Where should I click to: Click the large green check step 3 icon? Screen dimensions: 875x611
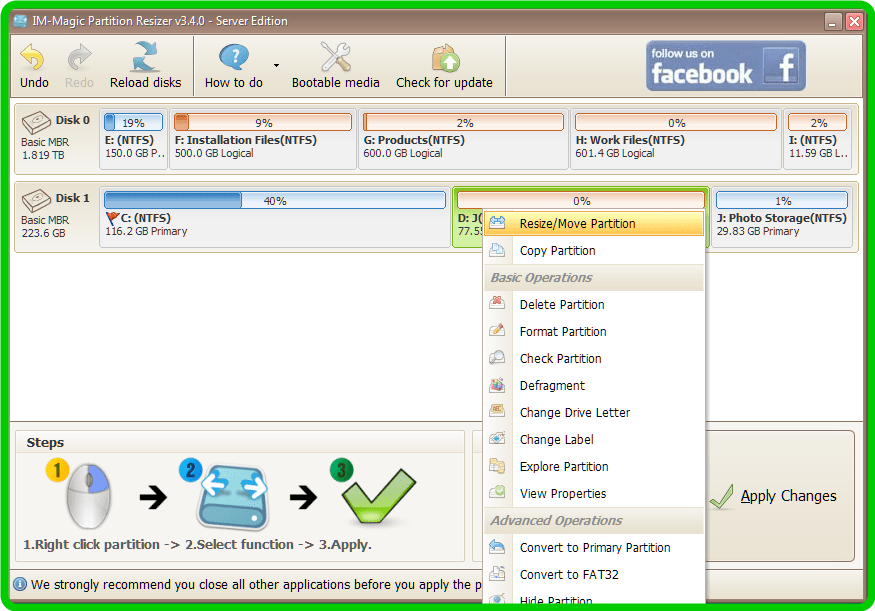378,496
